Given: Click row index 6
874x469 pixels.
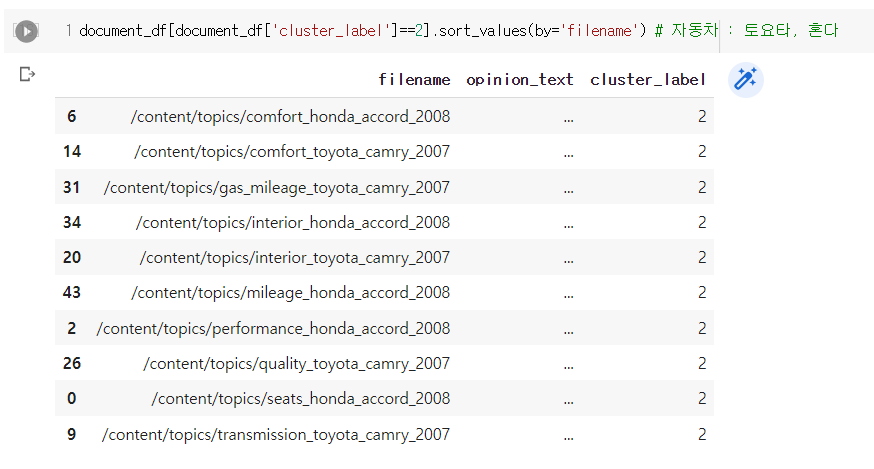Looking at the screenshot, I should [71, 116].
